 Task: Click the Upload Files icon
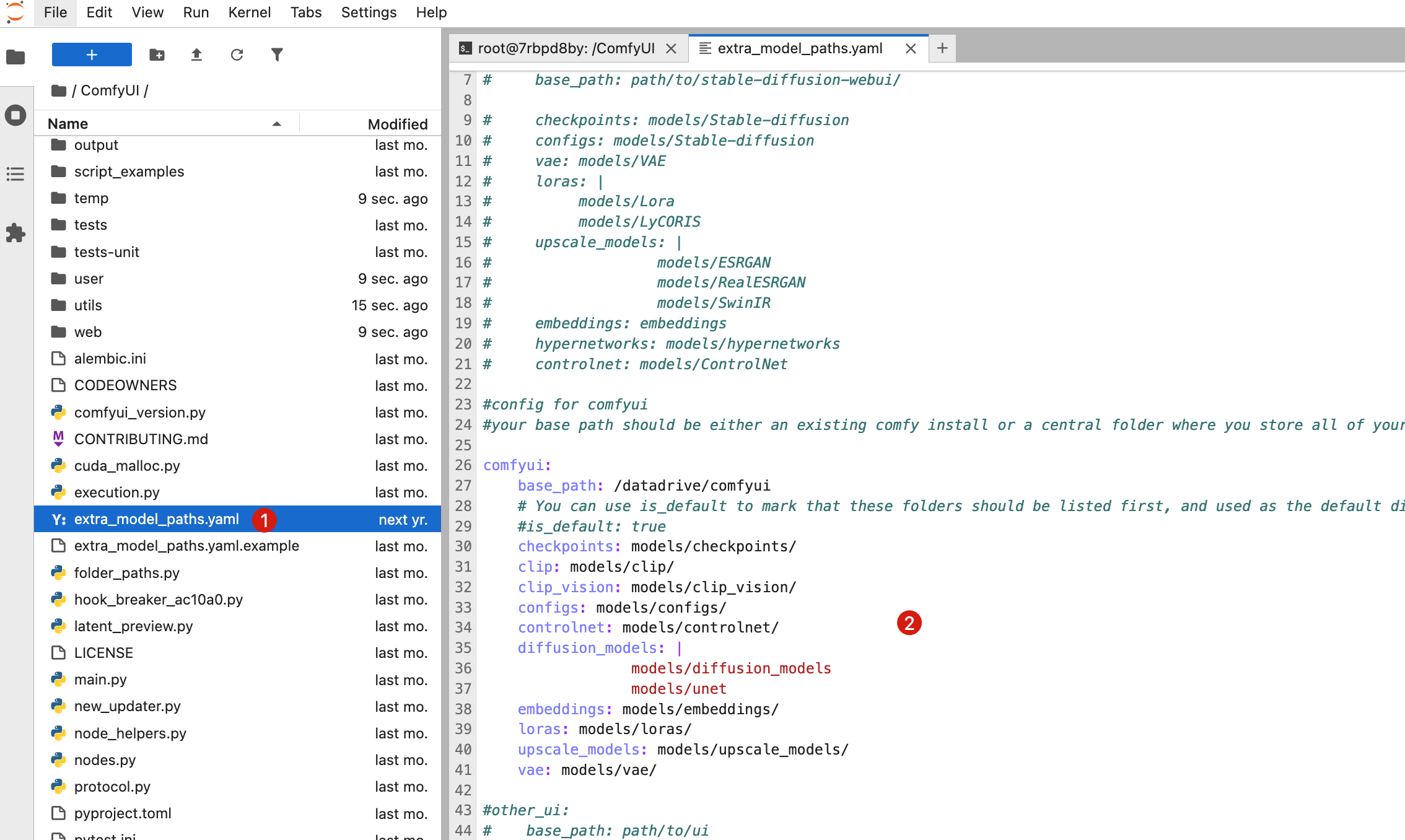196,55
